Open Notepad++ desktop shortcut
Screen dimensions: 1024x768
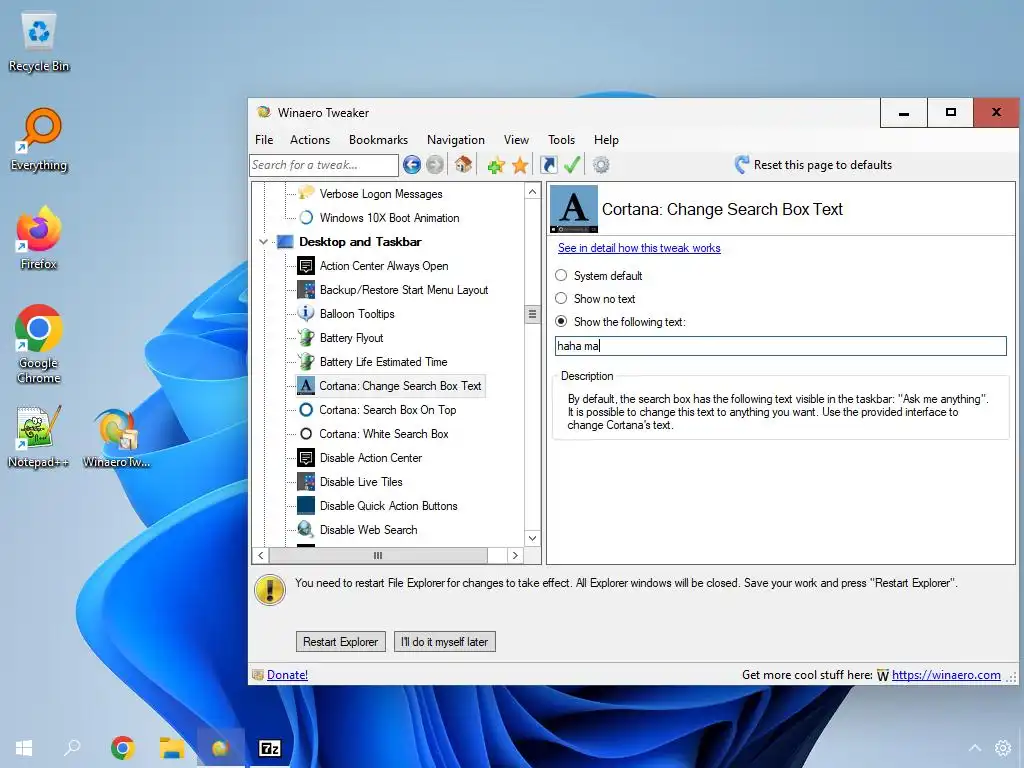tap(39, 436)
